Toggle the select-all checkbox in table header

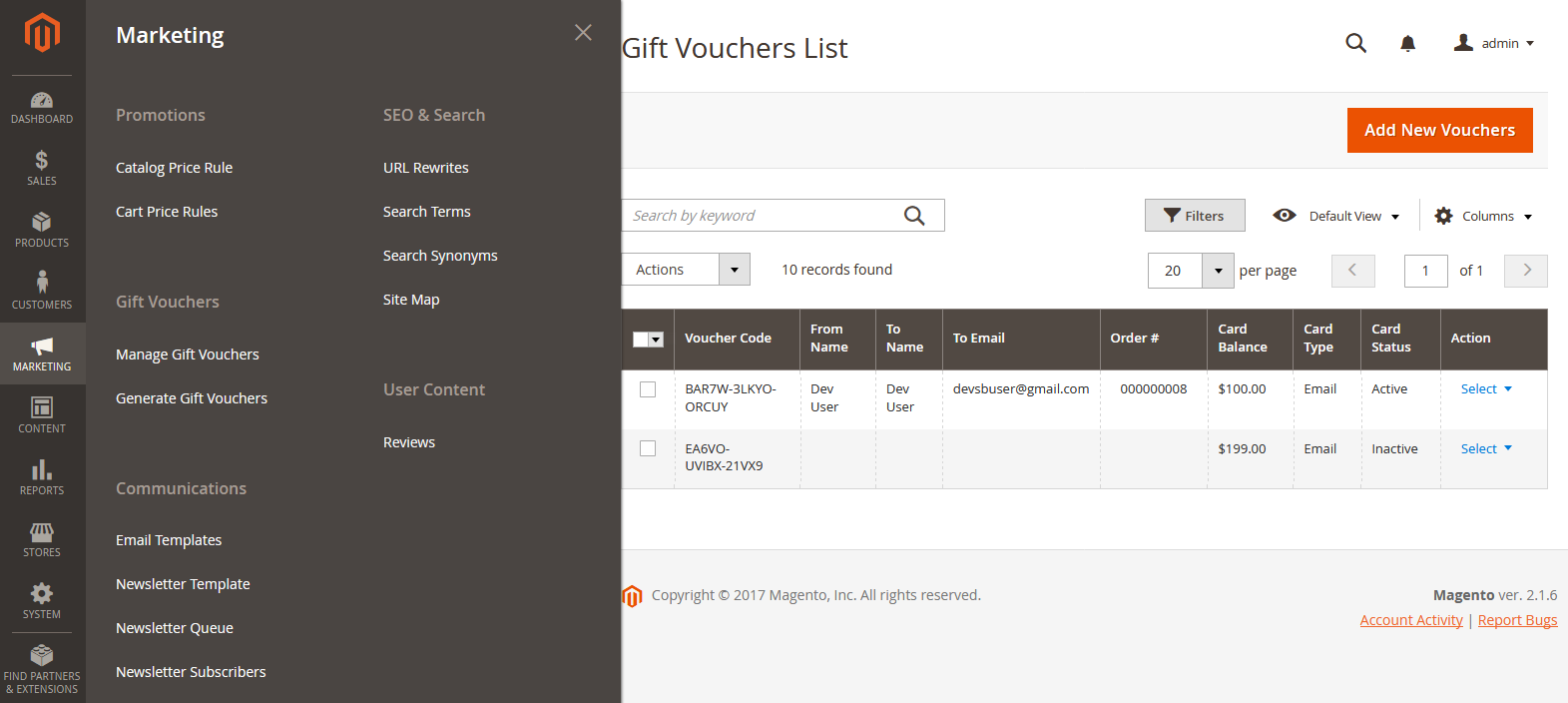coord(641,340)
